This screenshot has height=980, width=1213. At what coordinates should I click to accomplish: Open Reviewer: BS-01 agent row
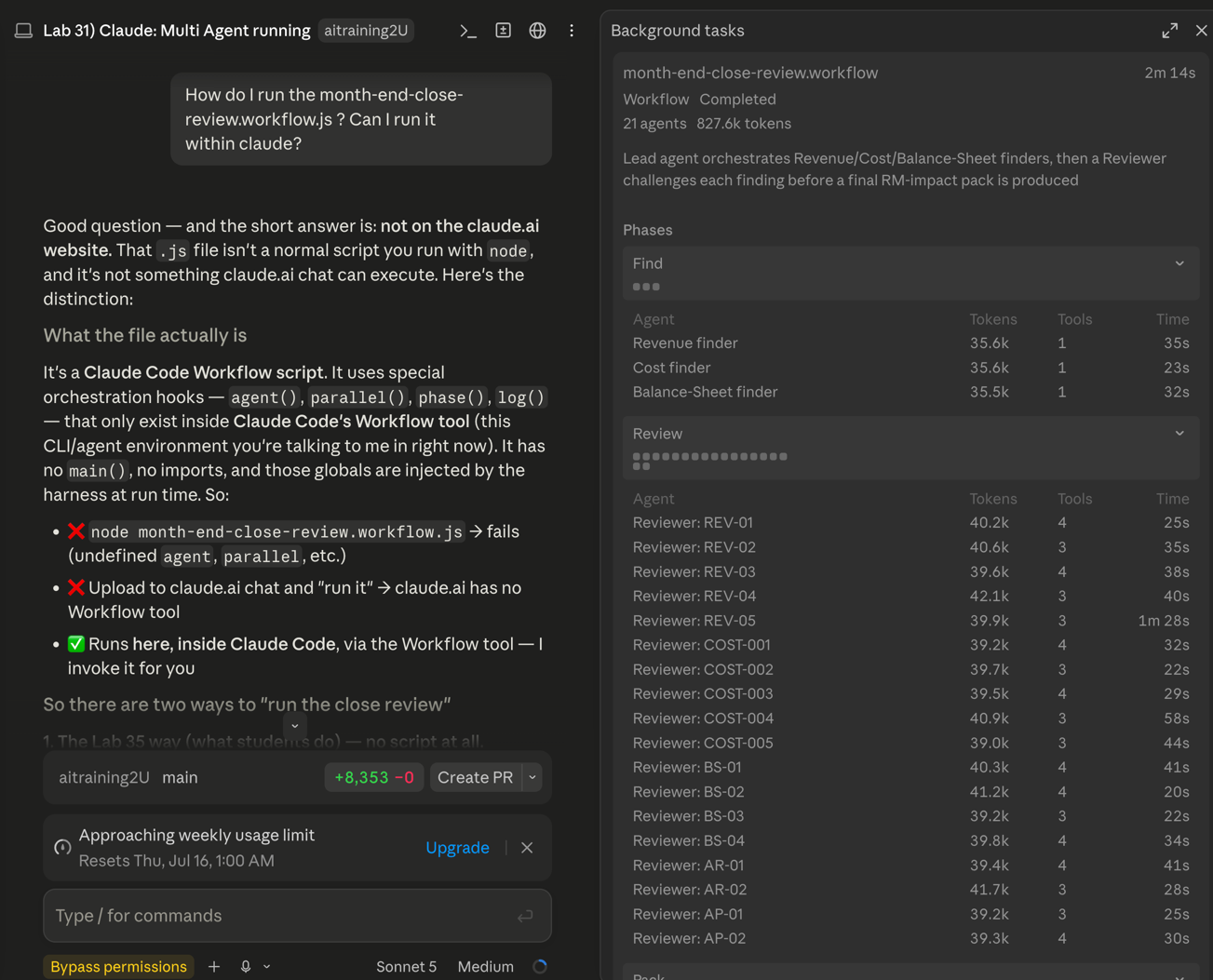pos(910,767)
